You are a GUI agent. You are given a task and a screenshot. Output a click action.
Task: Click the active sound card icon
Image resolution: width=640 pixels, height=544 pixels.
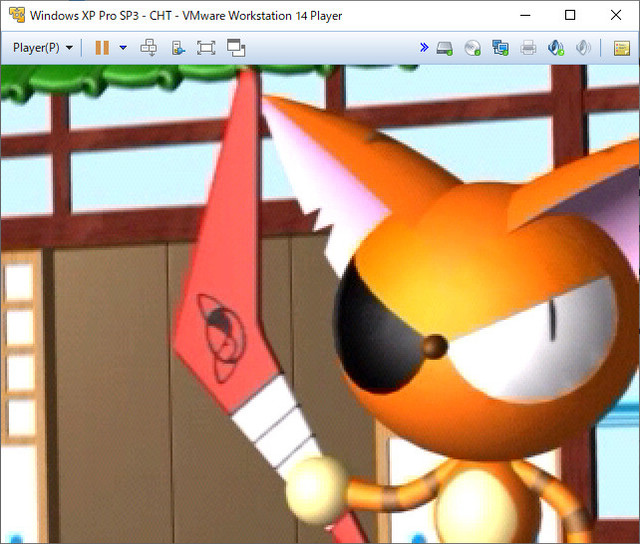click(x=556, y=48)
